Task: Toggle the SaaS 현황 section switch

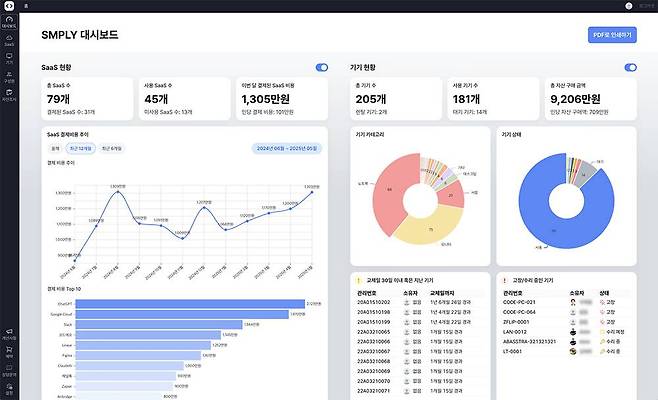Action: [321, 67]
